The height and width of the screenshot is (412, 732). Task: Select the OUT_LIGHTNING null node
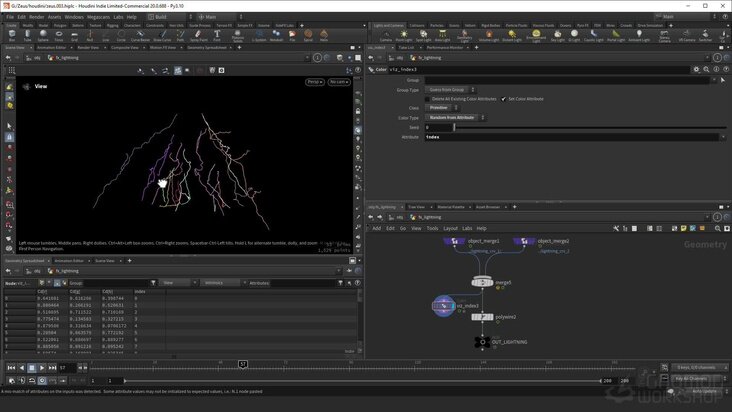pos(482,342)
